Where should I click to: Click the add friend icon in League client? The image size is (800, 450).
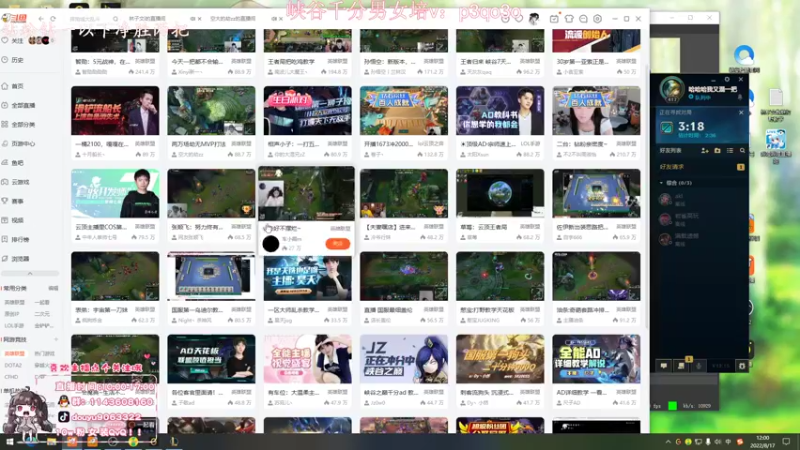[705, 151]
